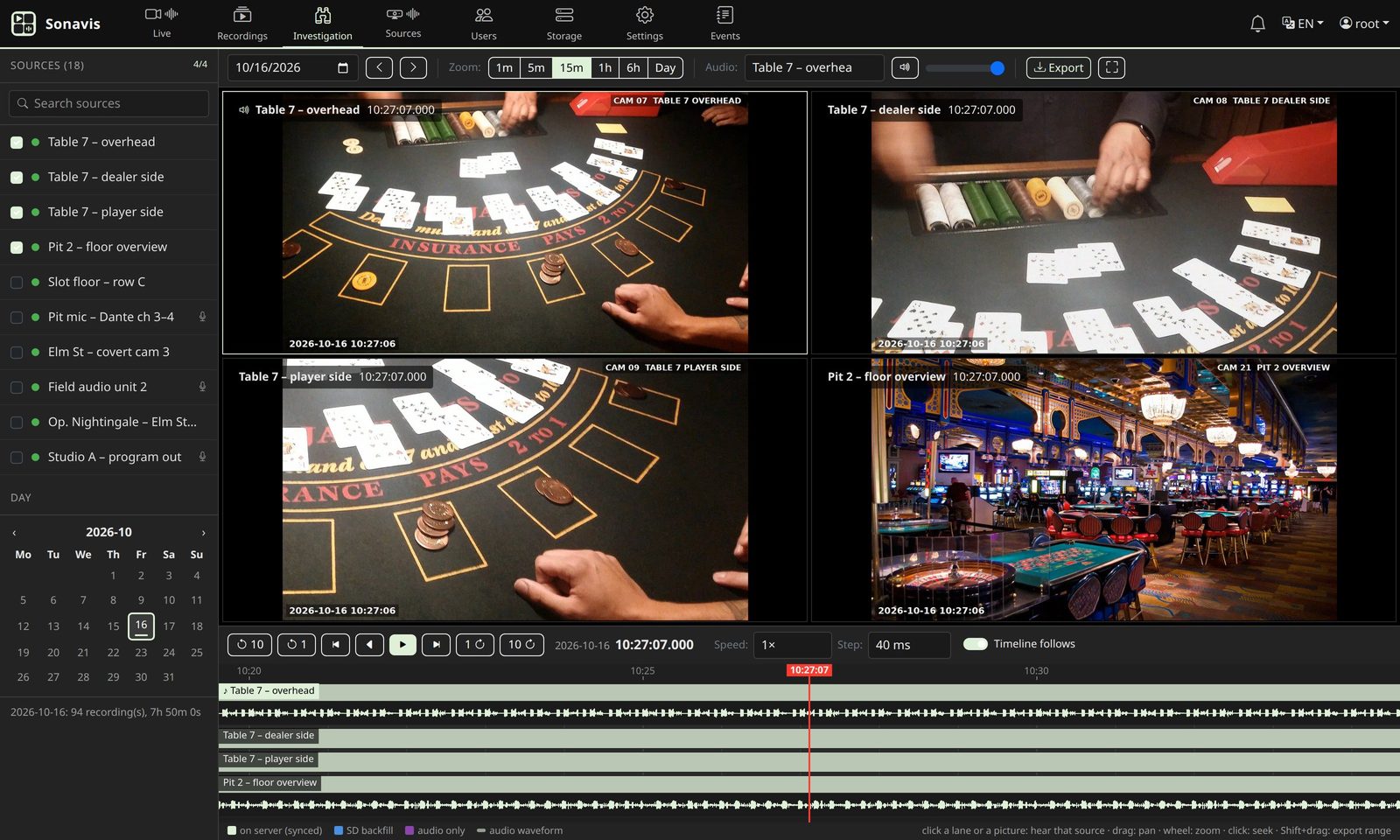Uncheck Table 7 – overhead source

point(17,142)
